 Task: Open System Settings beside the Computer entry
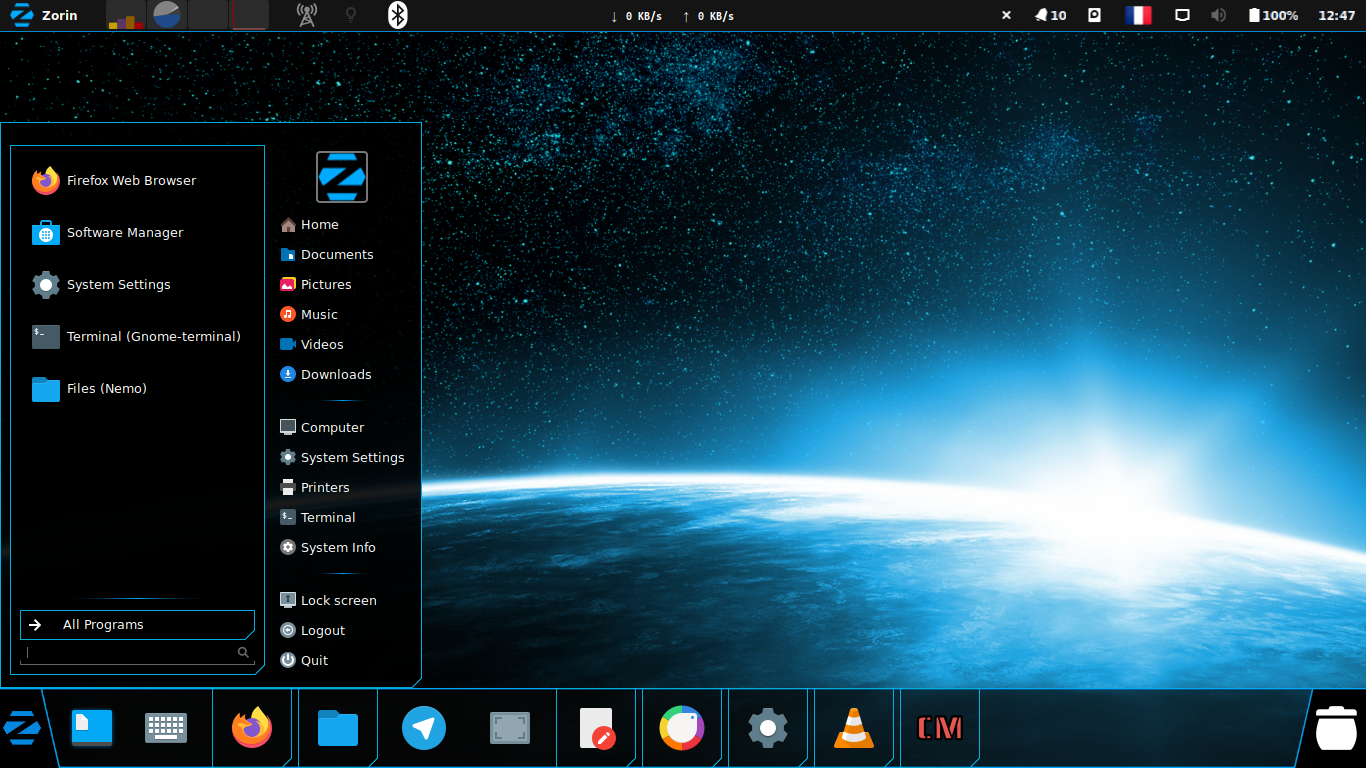pos(342,458)
